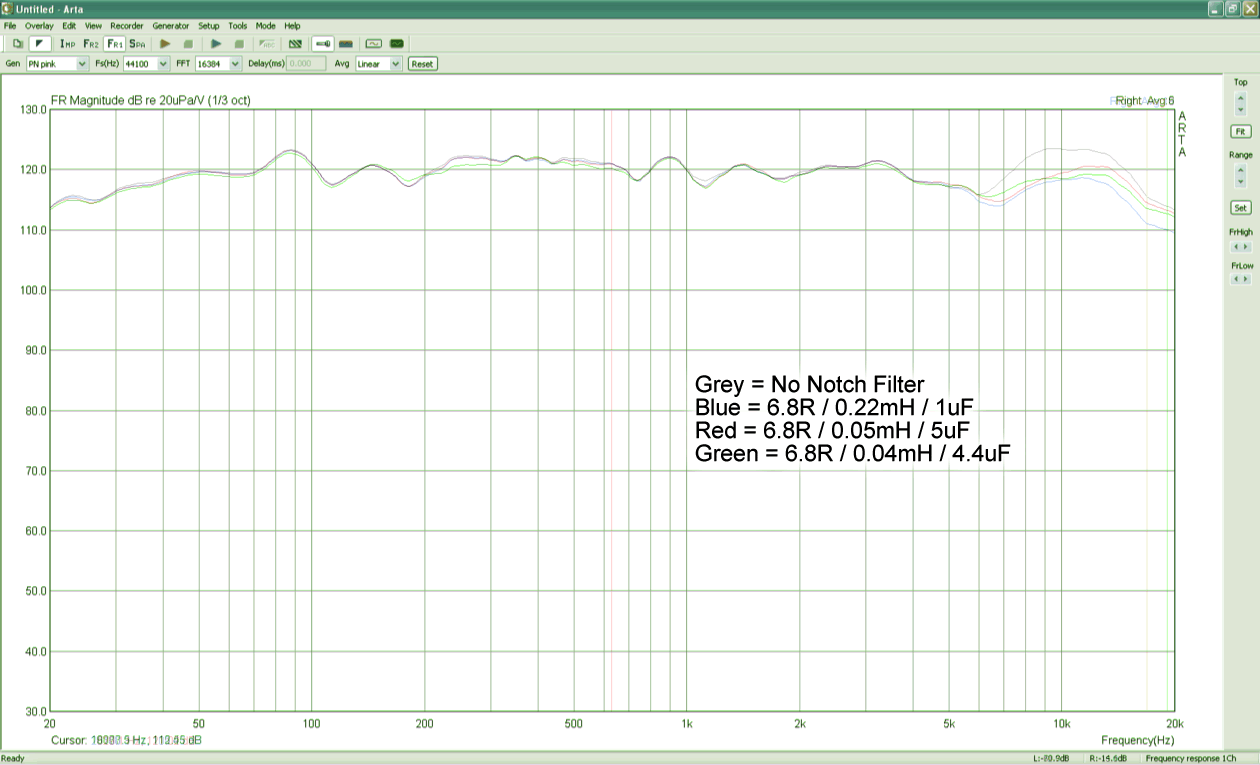Click the 'FR Magnitude dB re 20uPa/V' graph title

[150, 100]
